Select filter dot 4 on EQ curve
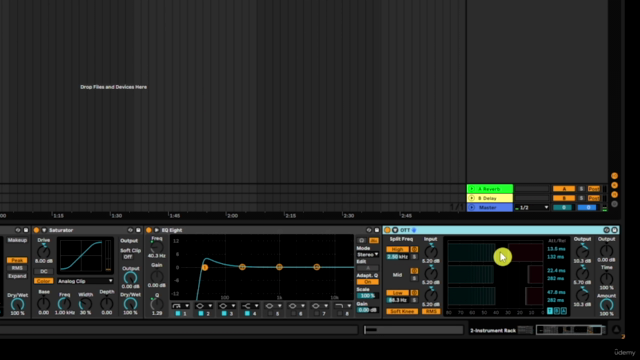The image size is (640, 360). point(317,267)
